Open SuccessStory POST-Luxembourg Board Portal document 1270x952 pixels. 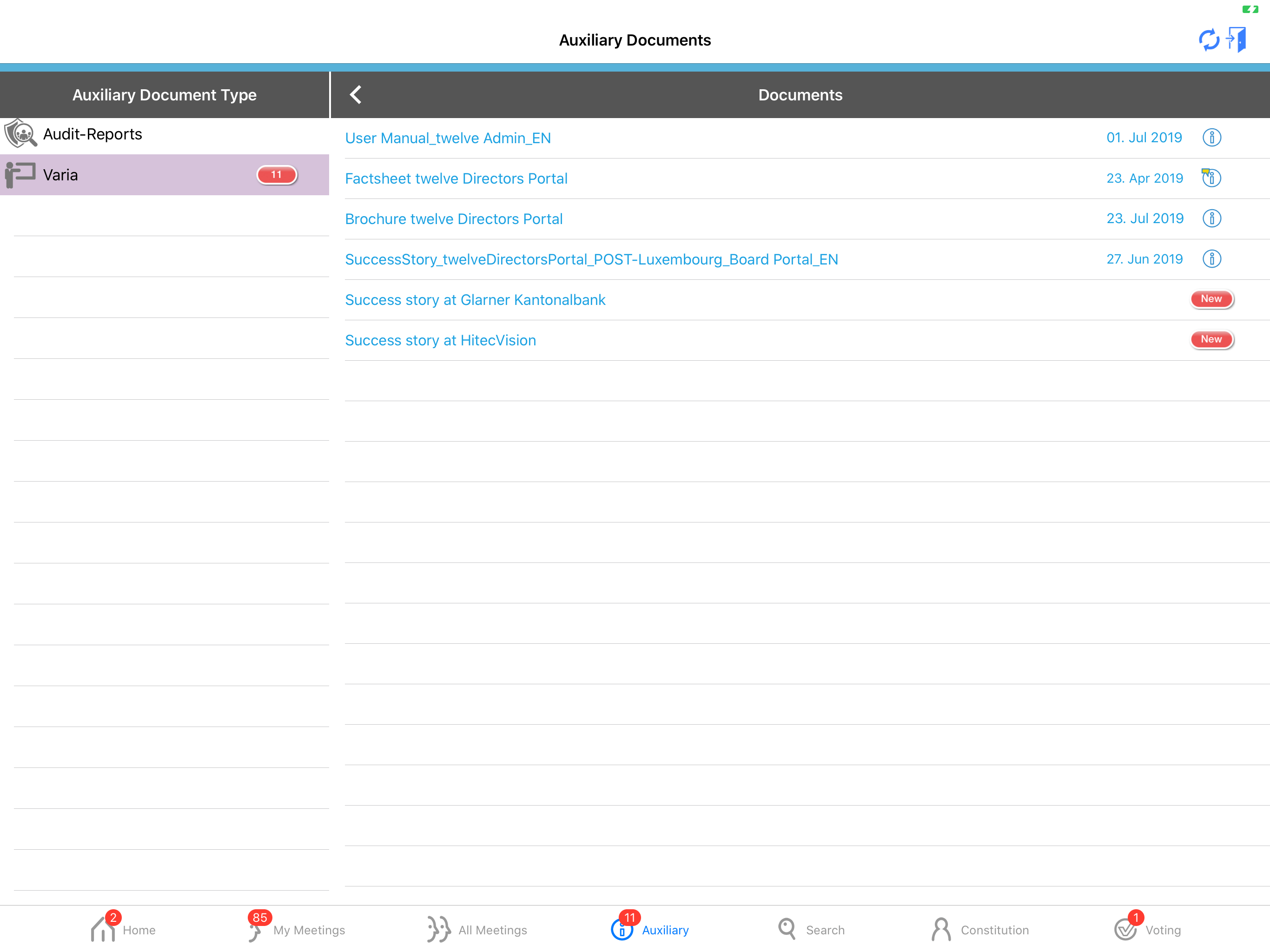click(591, 259)
